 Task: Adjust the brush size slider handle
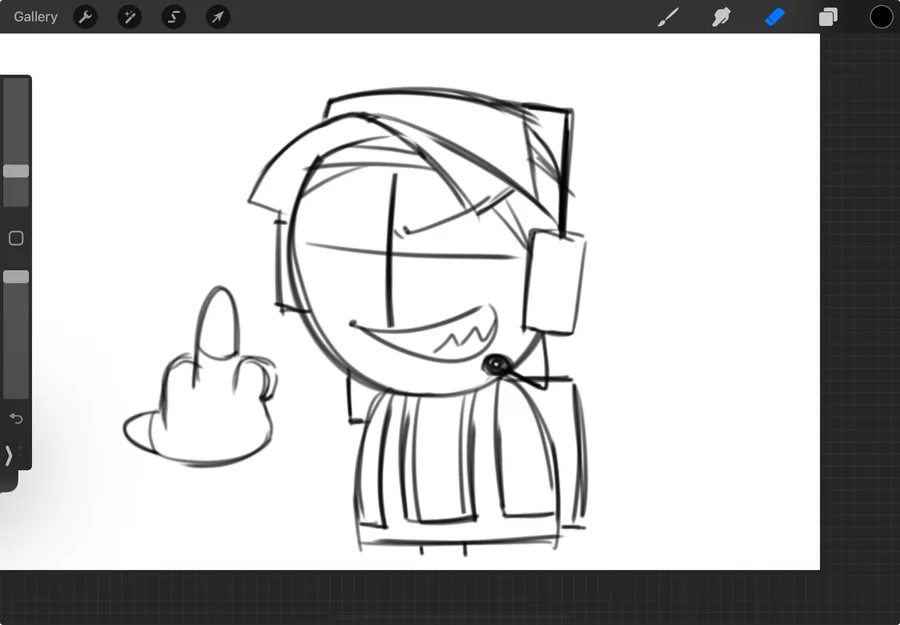point(16,171)
